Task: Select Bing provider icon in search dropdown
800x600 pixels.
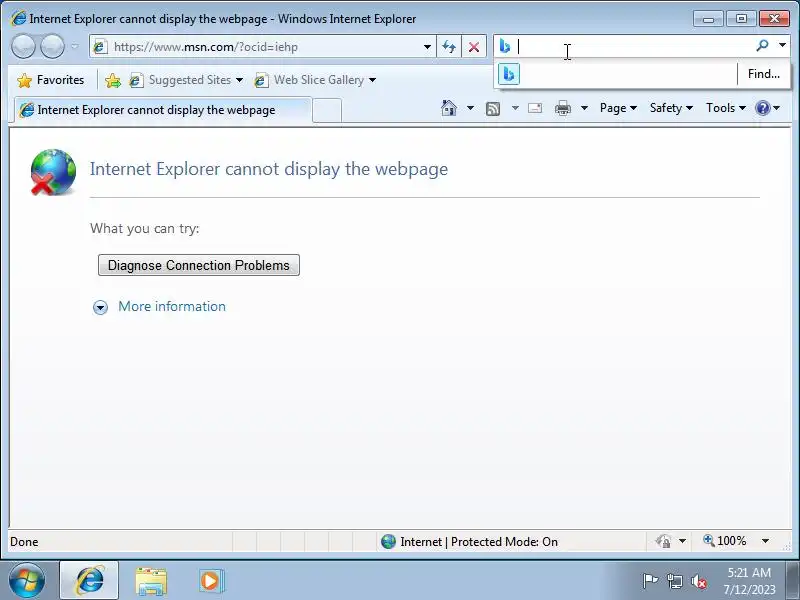Action: click(509, 74)
